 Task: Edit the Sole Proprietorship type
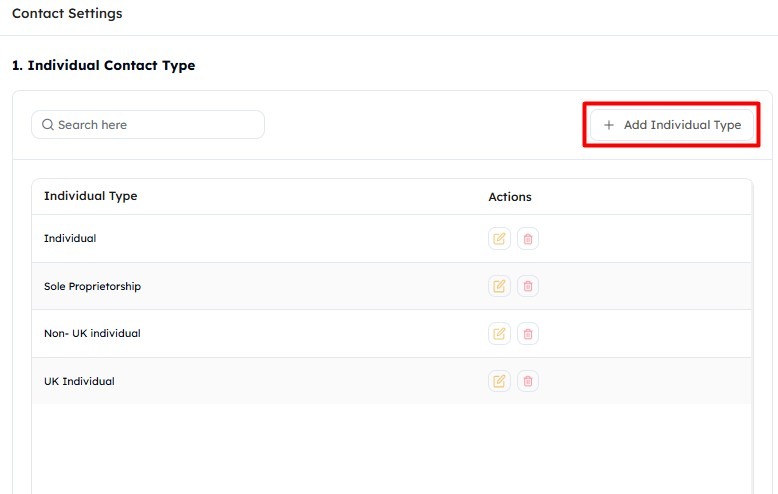pos(499,286)
